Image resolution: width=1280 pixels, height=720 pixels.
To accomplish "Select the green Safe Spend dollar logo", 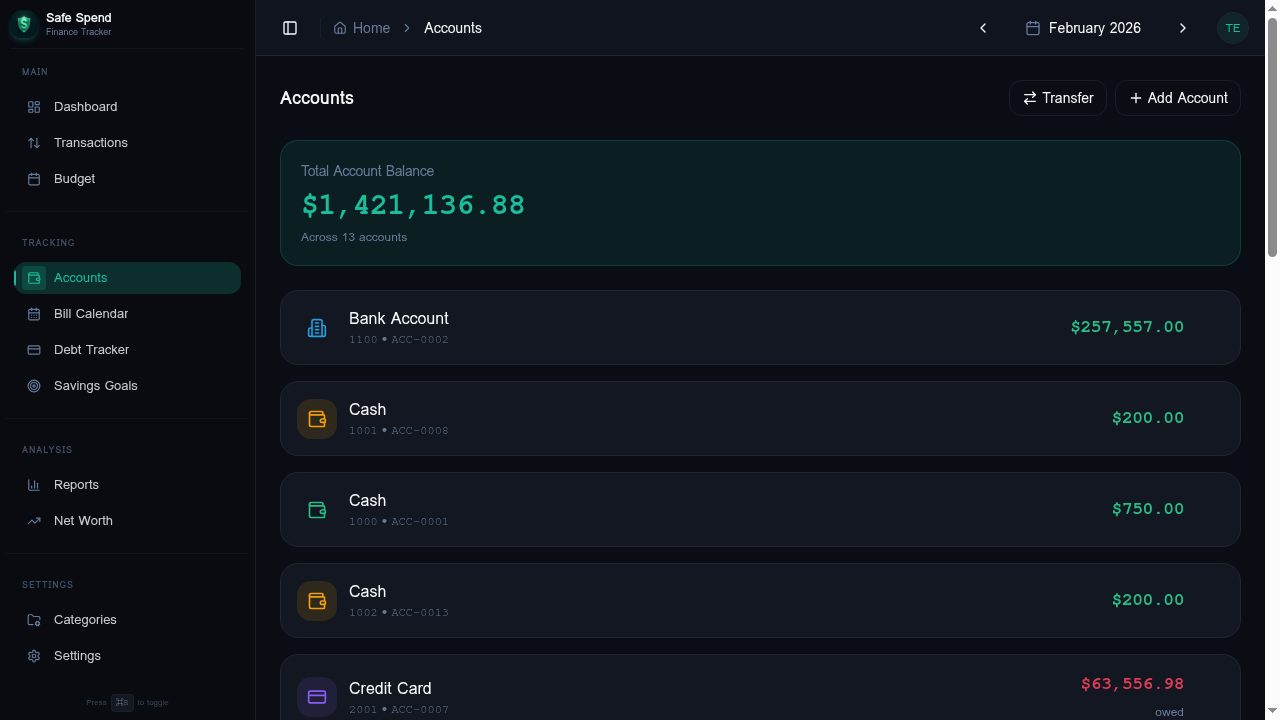I will click(x=23, y=24).
